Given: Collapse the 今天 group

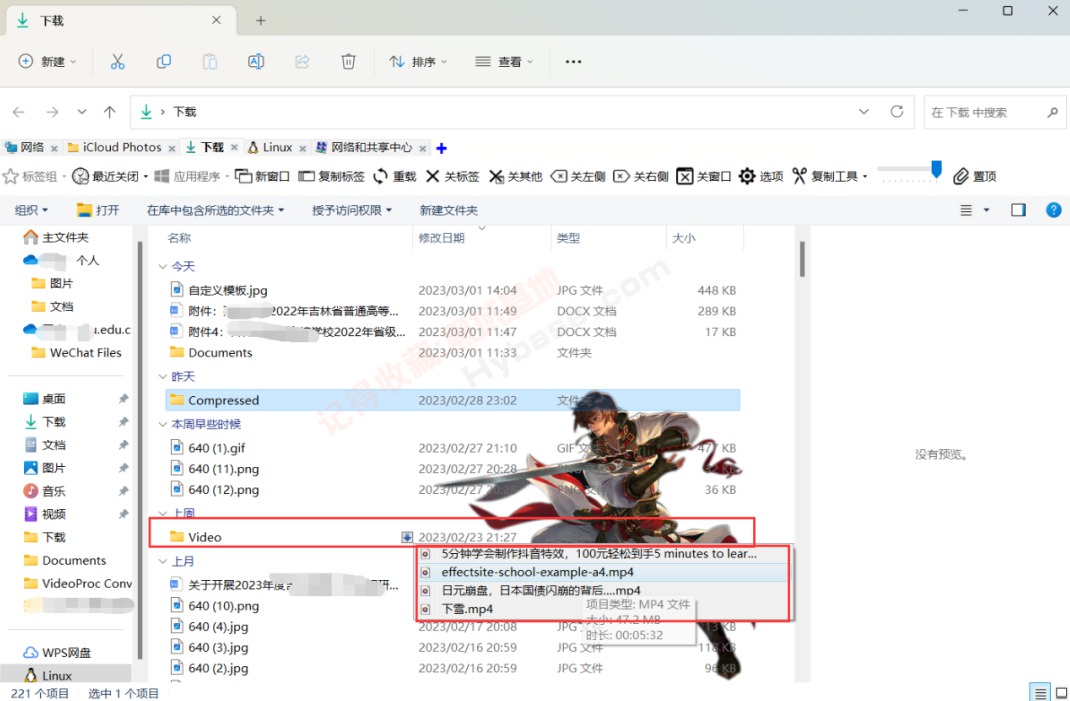Looking at the screenshot, I should (x=162, y=266).
